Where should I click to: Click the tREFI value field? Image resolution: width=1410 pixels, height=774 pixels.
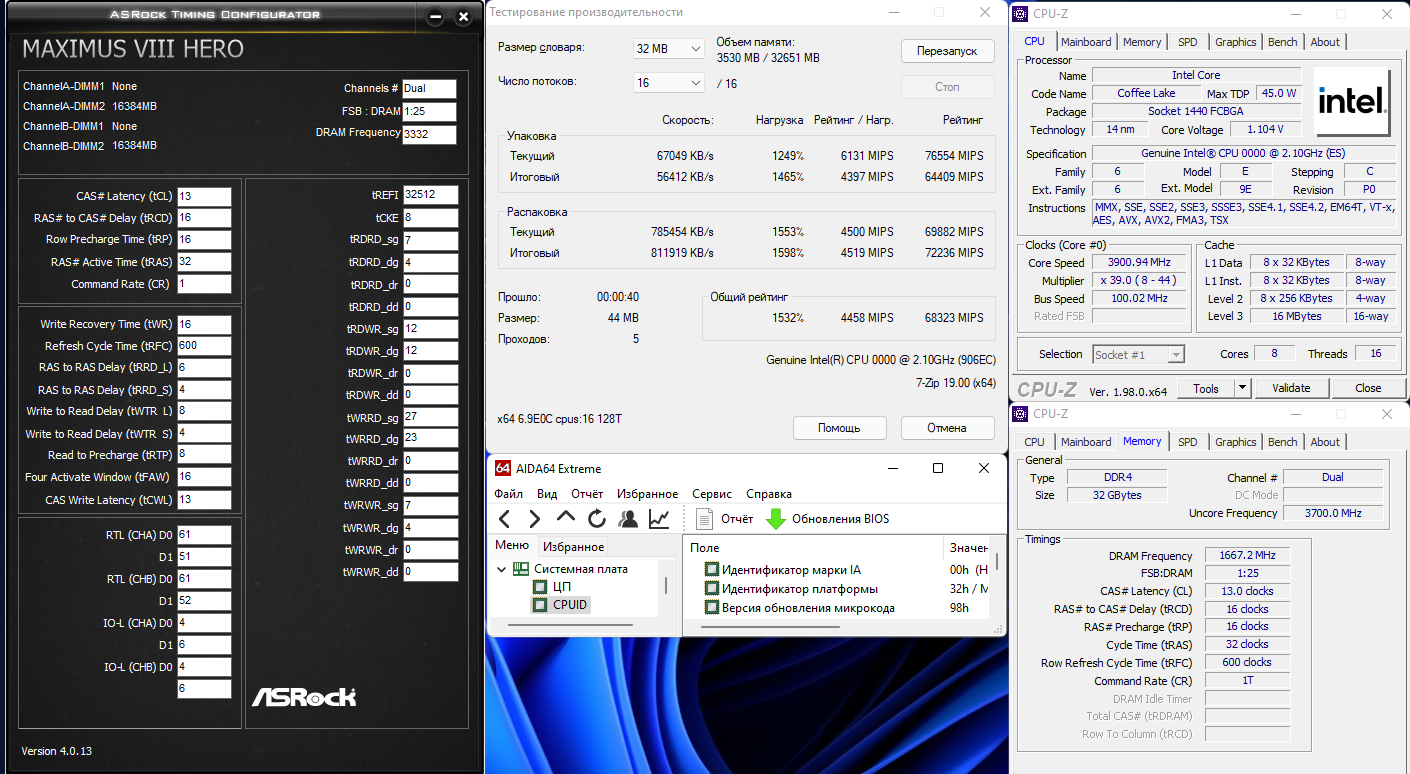click(431, 195)
